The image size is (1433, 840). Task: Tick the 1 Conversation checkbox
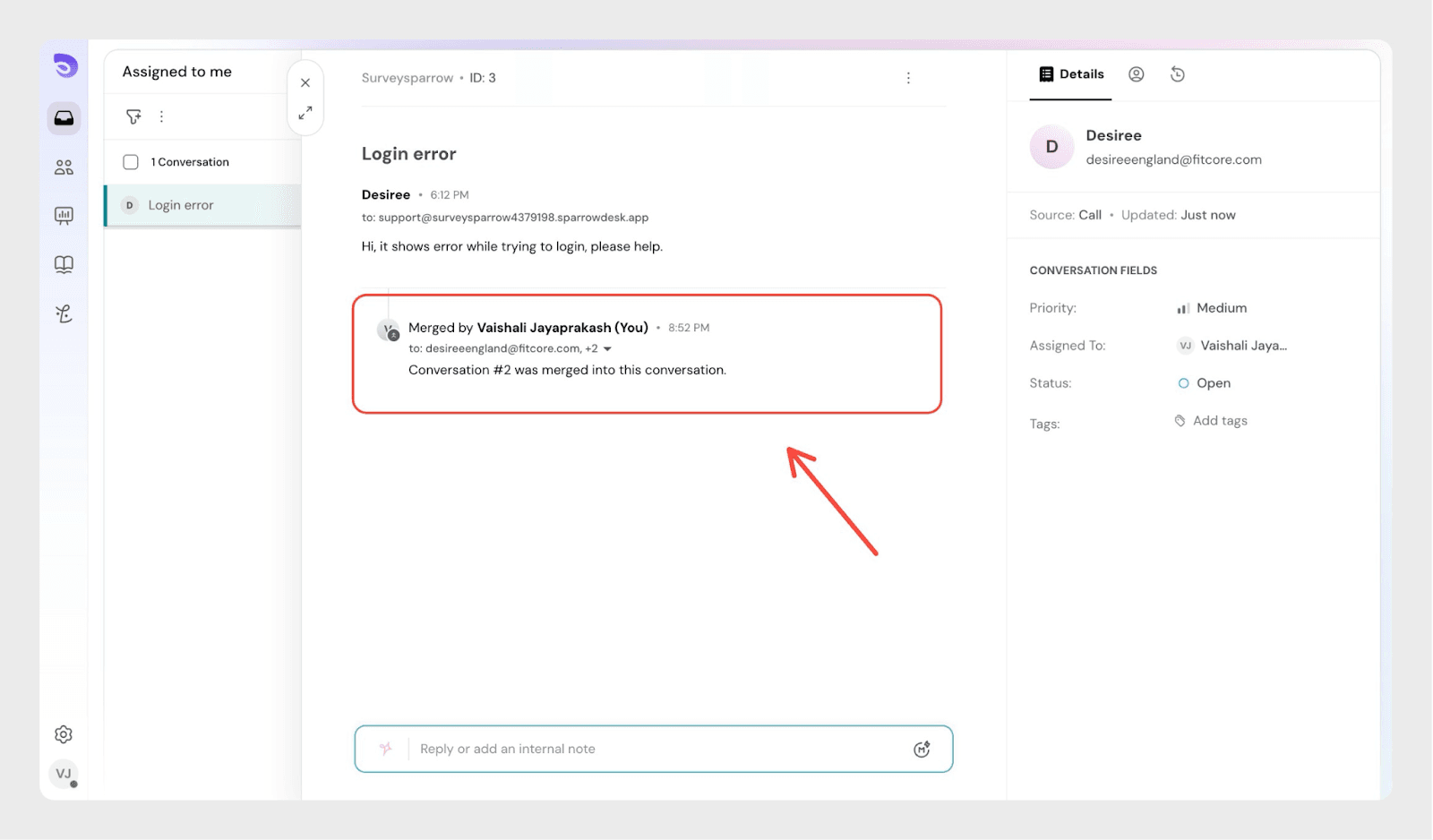click(131, 162)
